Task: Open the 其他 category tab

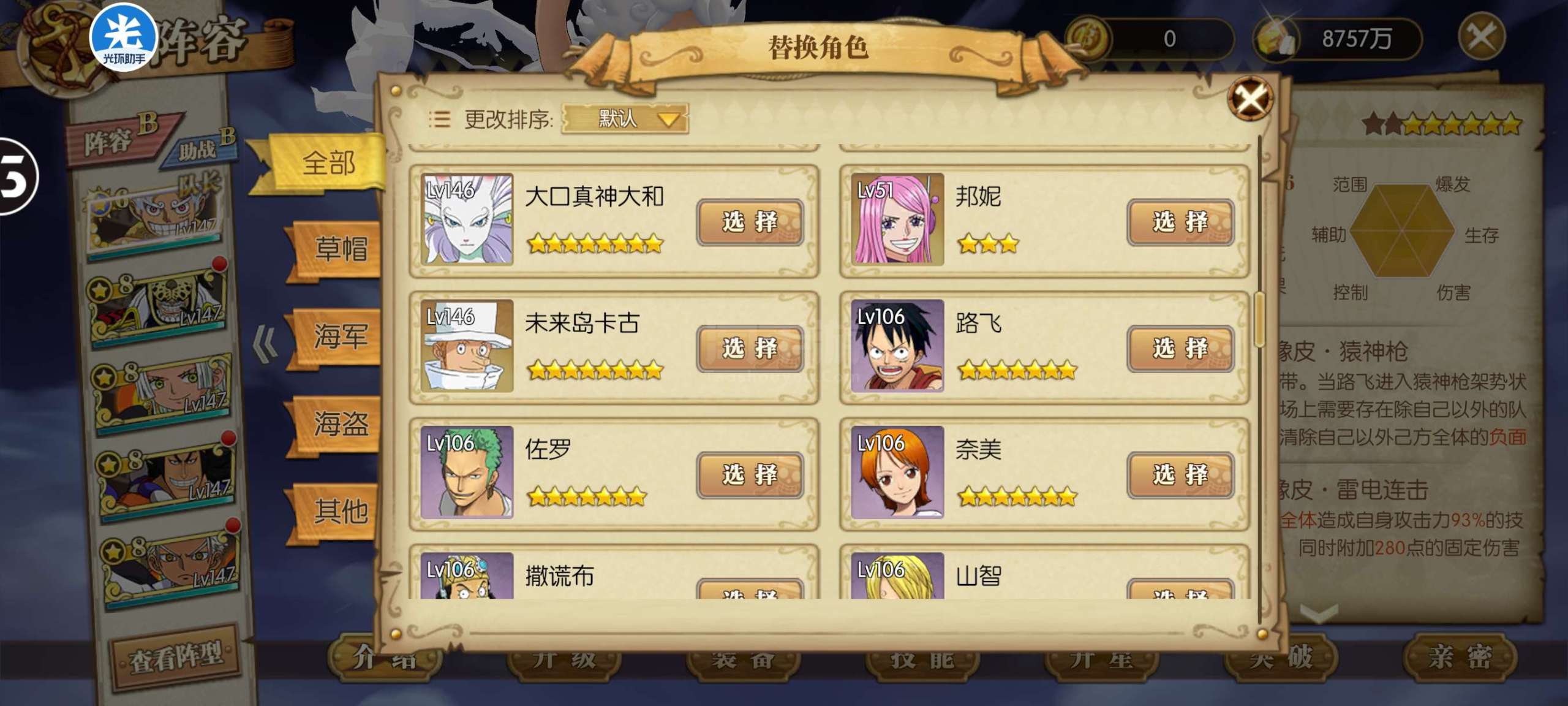Action: pos(341,511)
